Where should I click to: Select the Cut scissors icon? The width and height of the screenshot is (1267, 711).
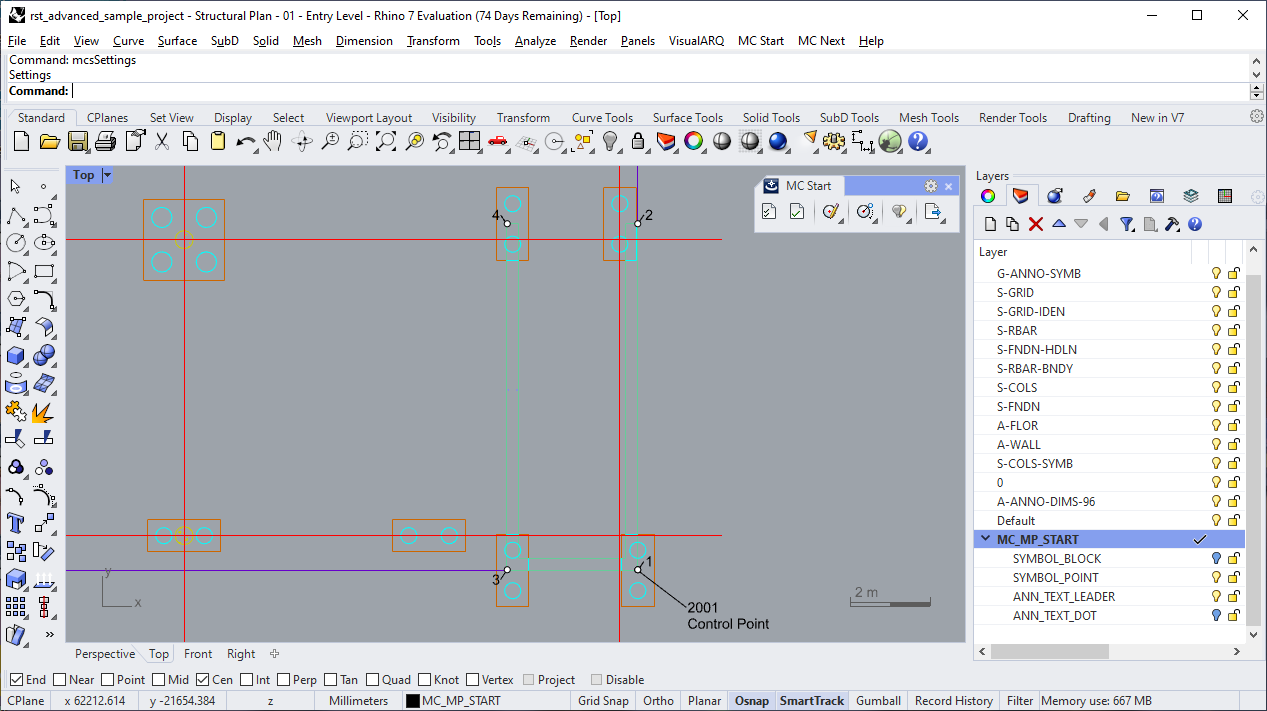point(162,142)
